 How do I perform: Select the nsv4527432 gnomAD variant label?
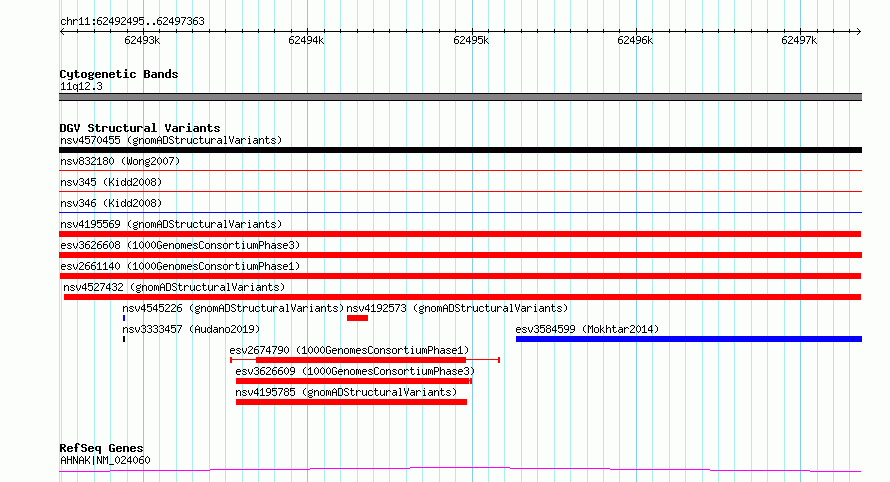(x=174, y=287)
